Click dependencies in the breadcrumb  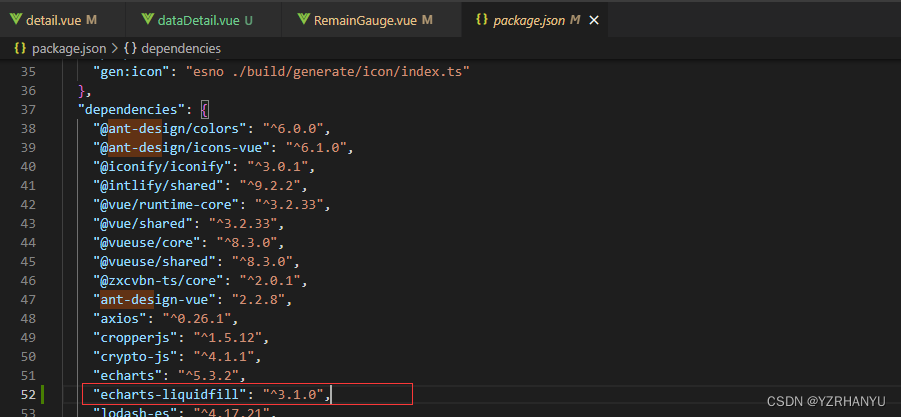181,49
